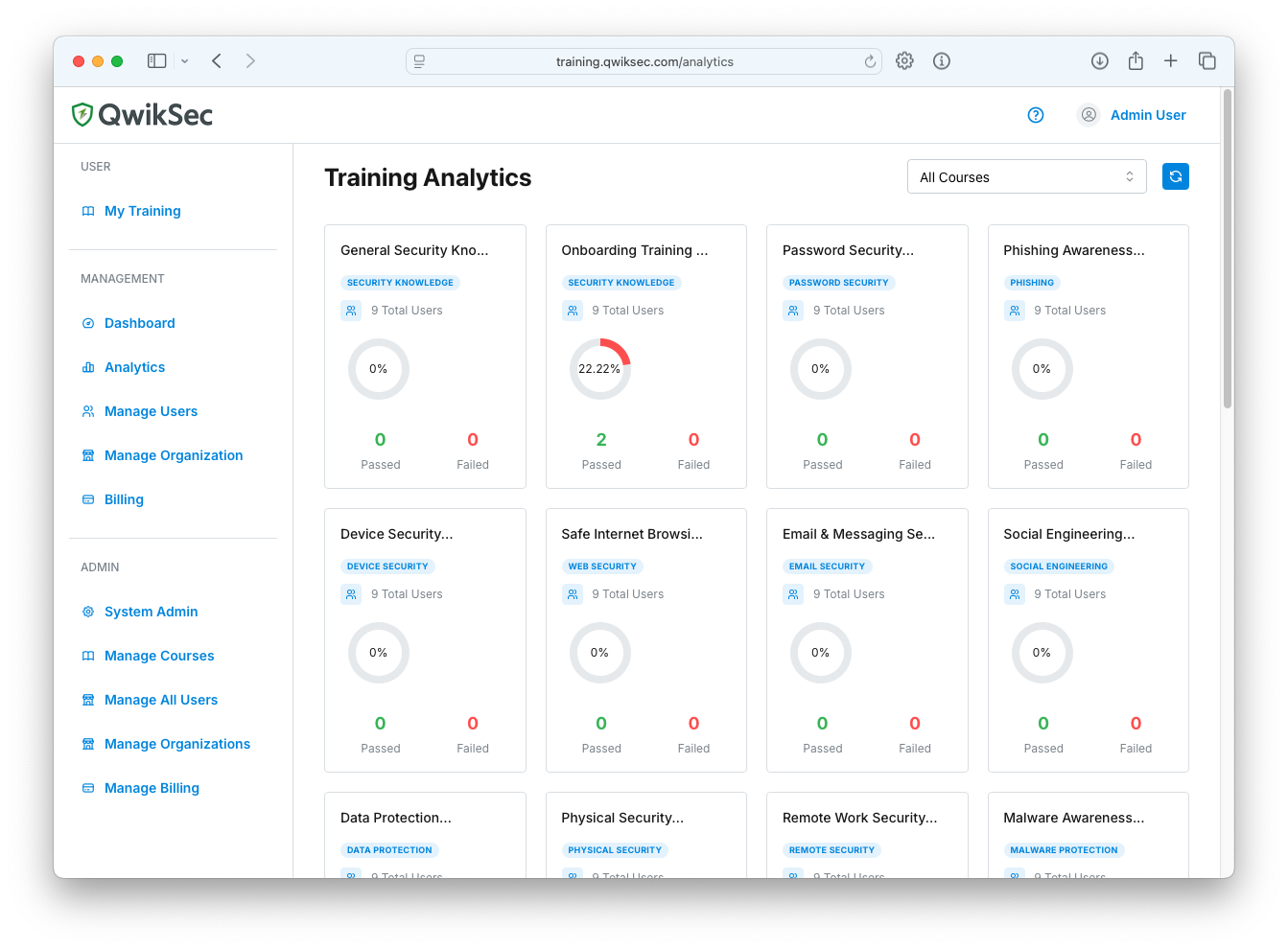Click the SECURITY KNOWLEDGE tag on General Security
Viewport: 1288px width, 949px height.
click(x=400, y=283)
